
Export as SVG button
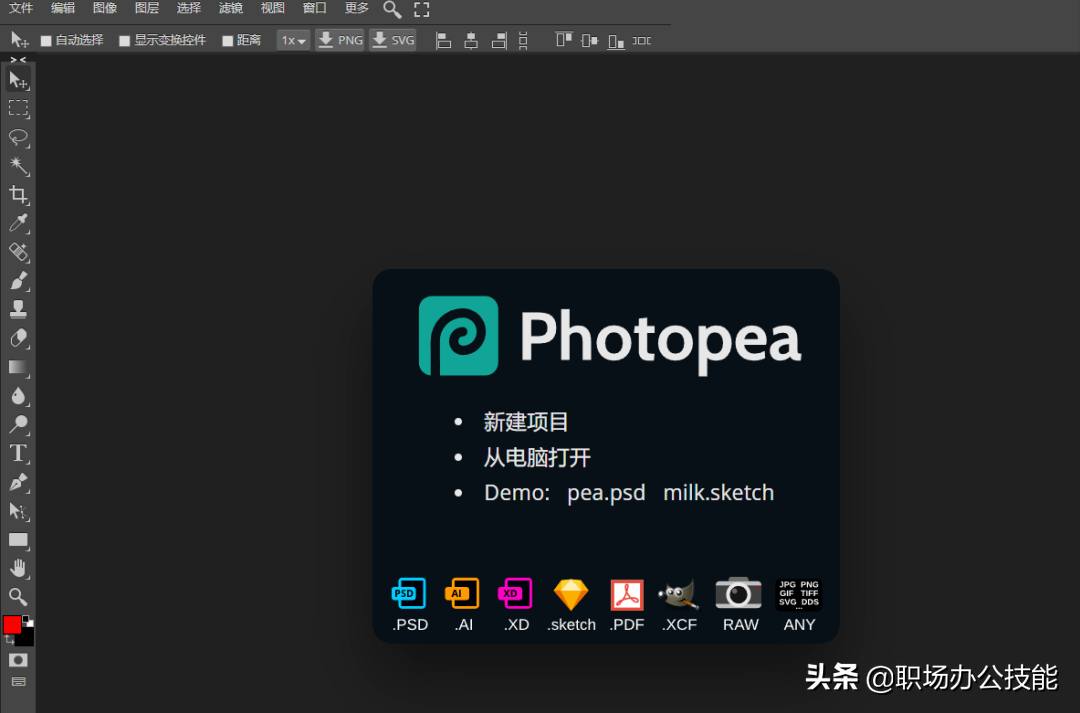point(393,40)
